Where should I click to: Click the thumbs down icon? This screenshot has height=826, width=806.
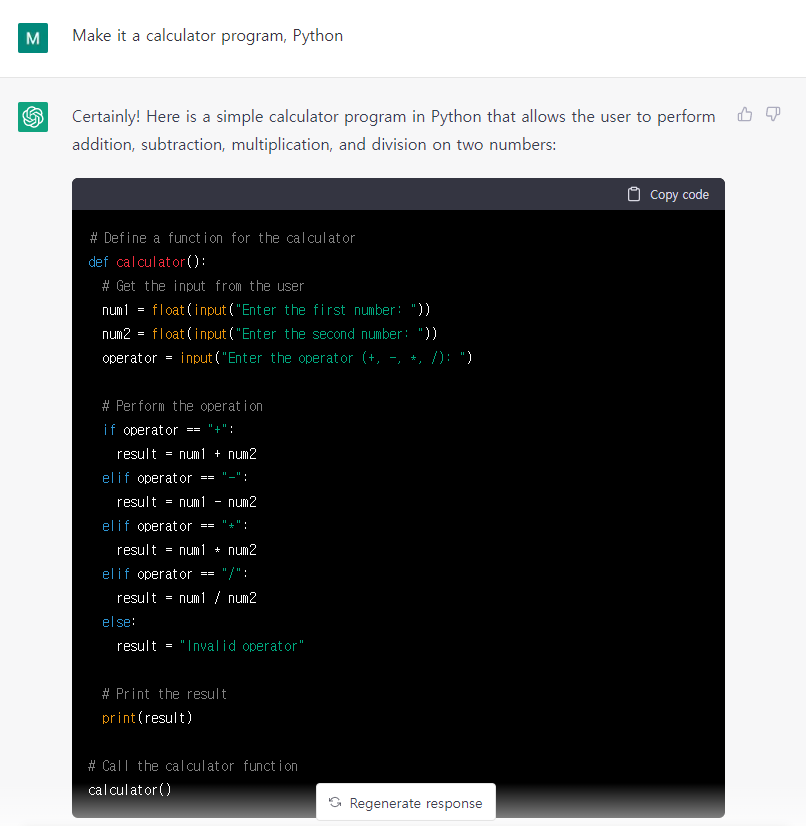(773, 114)
